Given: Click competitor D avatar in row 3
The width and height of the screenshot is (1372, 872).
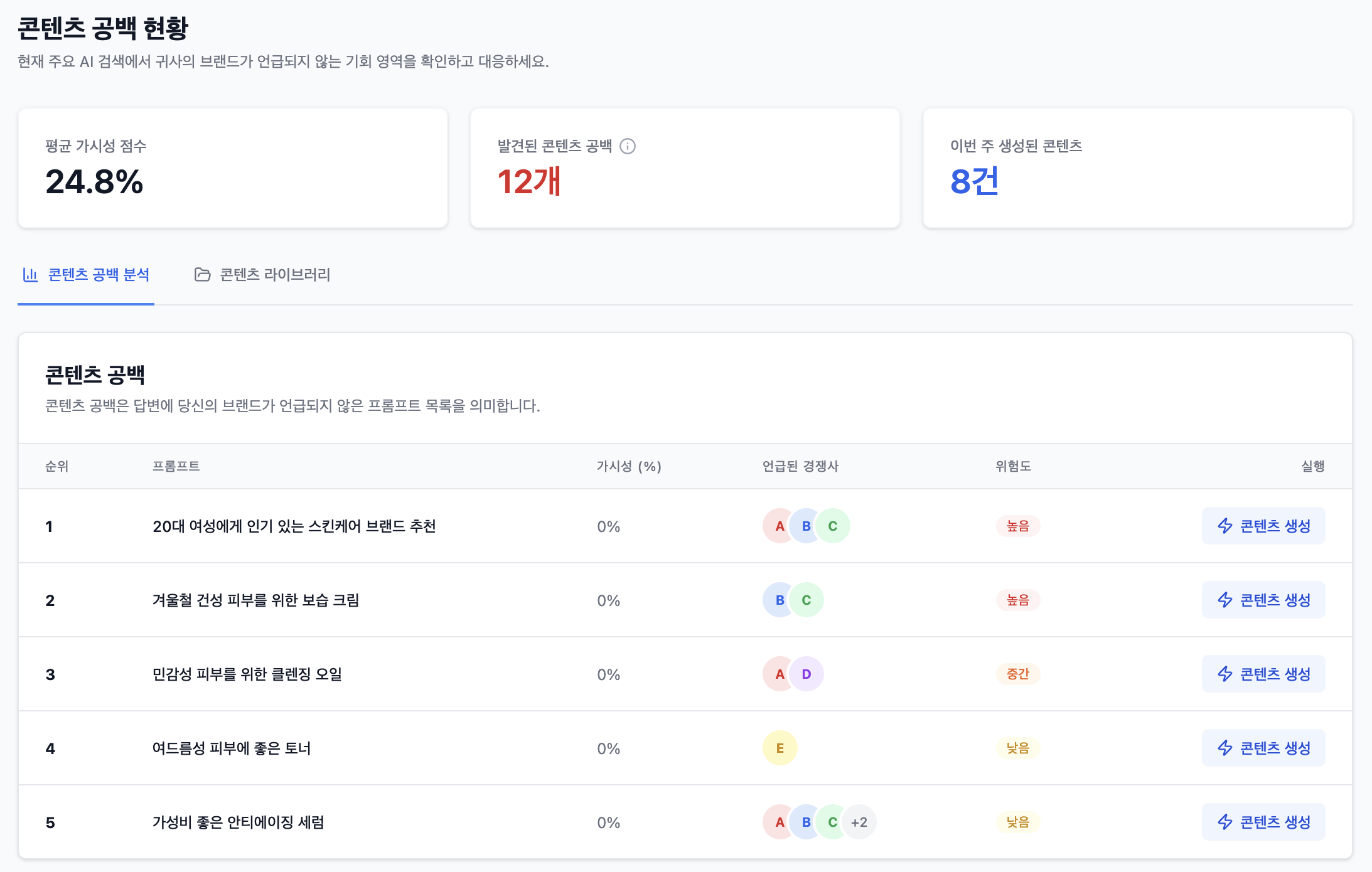Looking at the screenshot, I should [807, 674].
